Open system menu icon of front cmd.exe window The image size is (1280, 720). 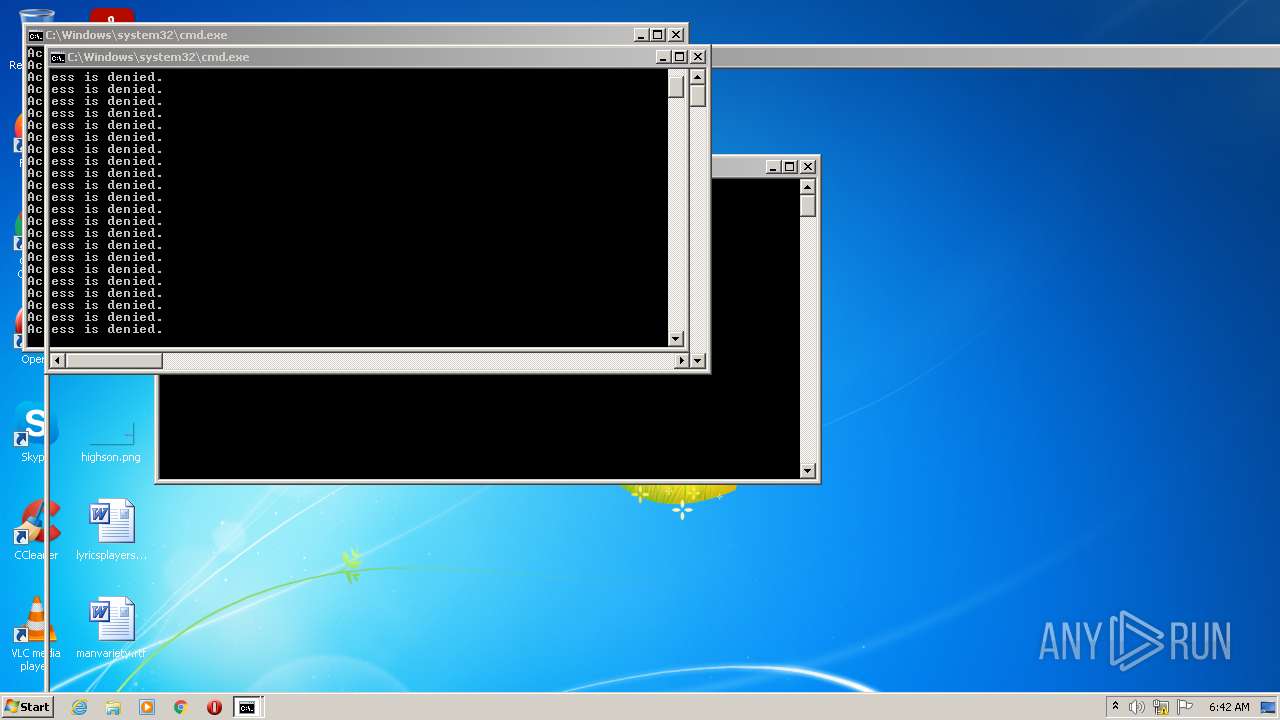click(58, 57)
